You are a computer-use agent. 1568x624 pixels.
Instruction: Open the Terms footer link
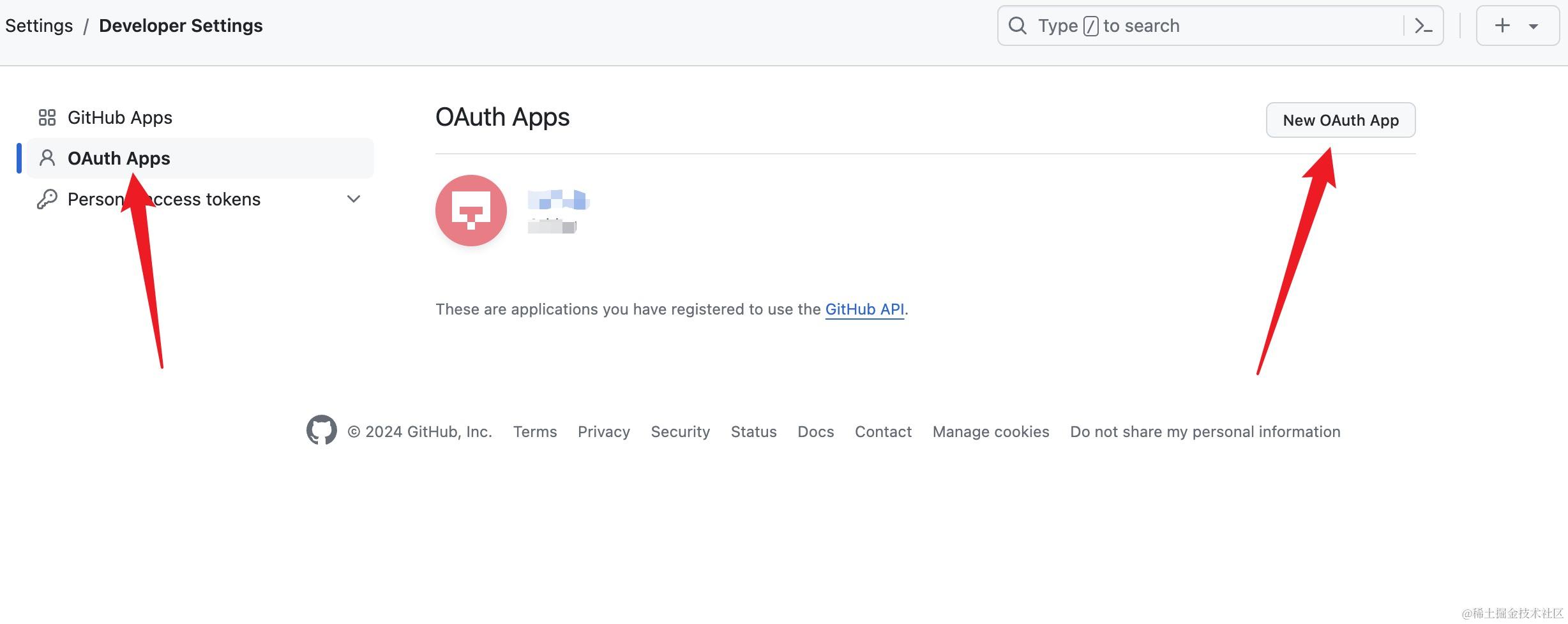(x=535, y=432)
